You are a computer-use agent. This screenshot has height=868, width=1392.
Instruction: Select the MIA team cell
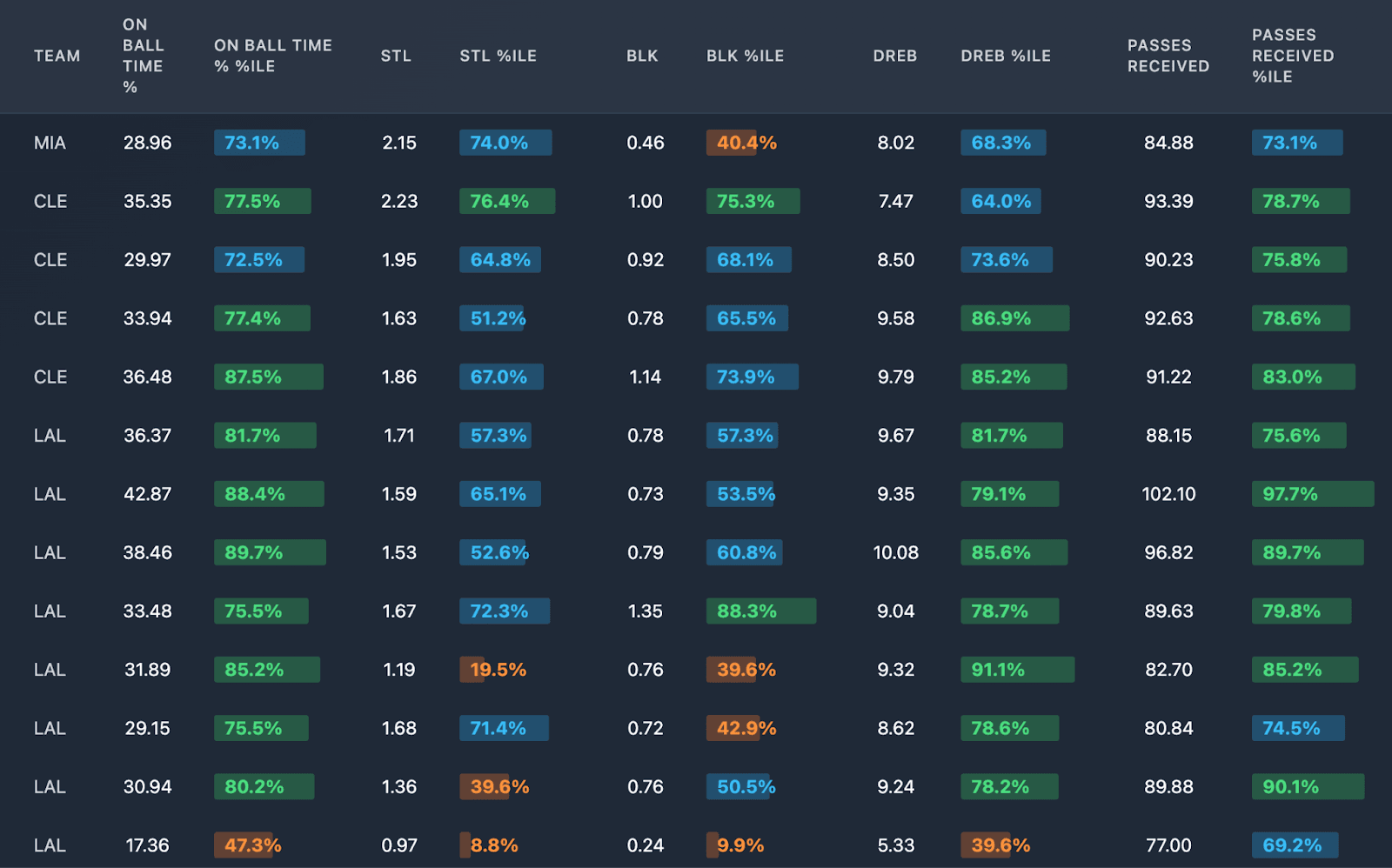point(50,143)
